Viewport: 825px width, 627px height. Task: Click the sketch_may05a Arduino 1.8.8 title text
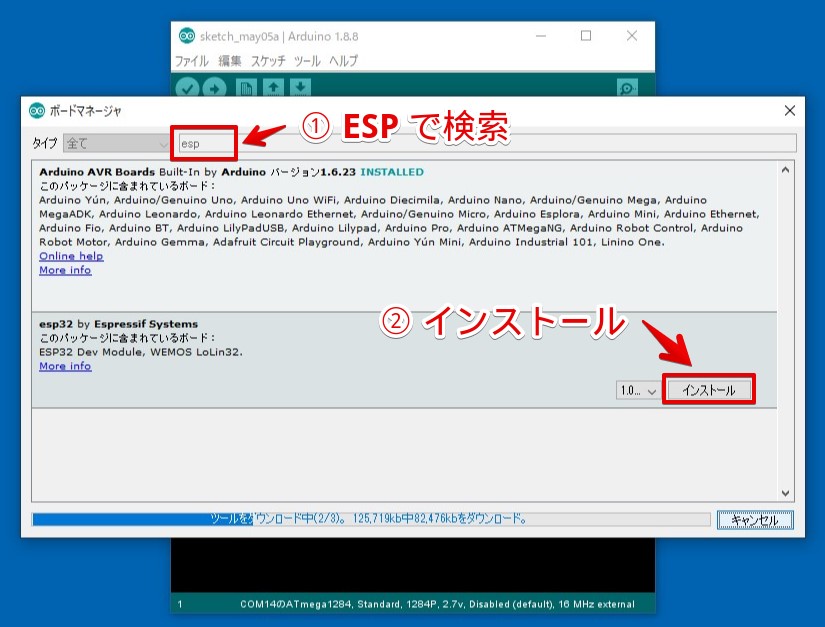pyautogui.click(x=279, y=36)
